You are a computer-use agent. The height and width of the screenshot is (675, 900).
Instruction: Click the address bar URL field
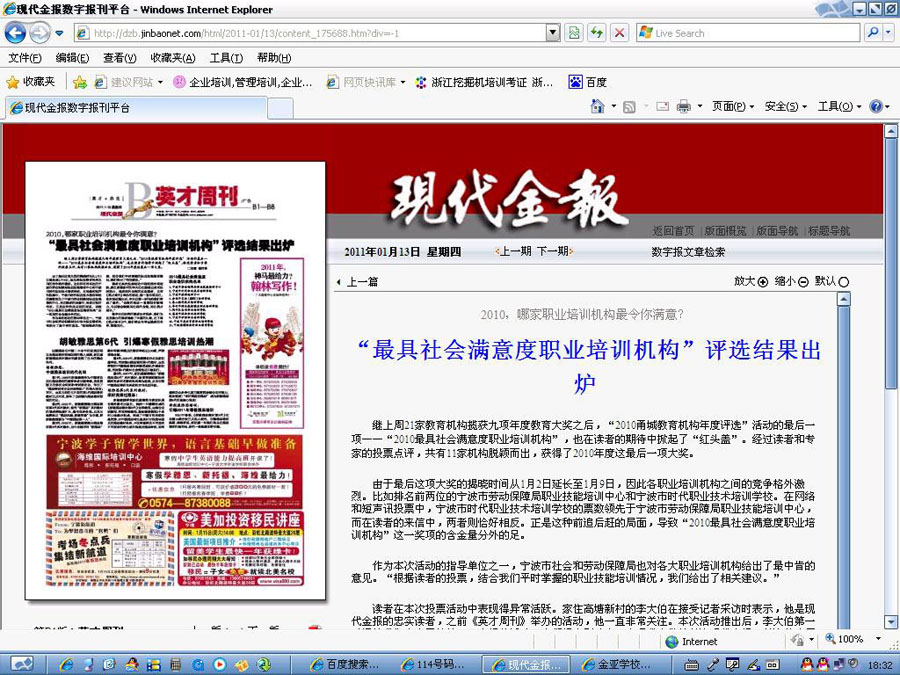click(310, 33)
